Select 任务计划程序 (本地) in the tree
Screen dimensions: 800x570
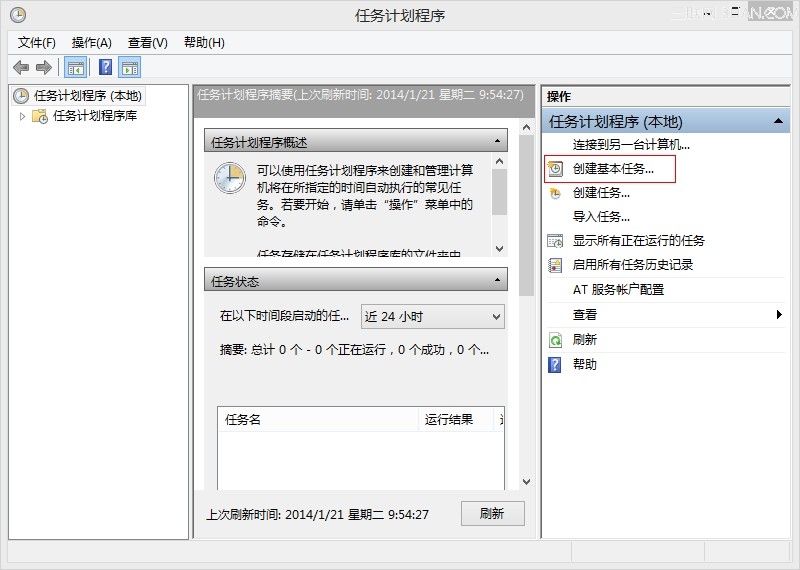point(88,96)
